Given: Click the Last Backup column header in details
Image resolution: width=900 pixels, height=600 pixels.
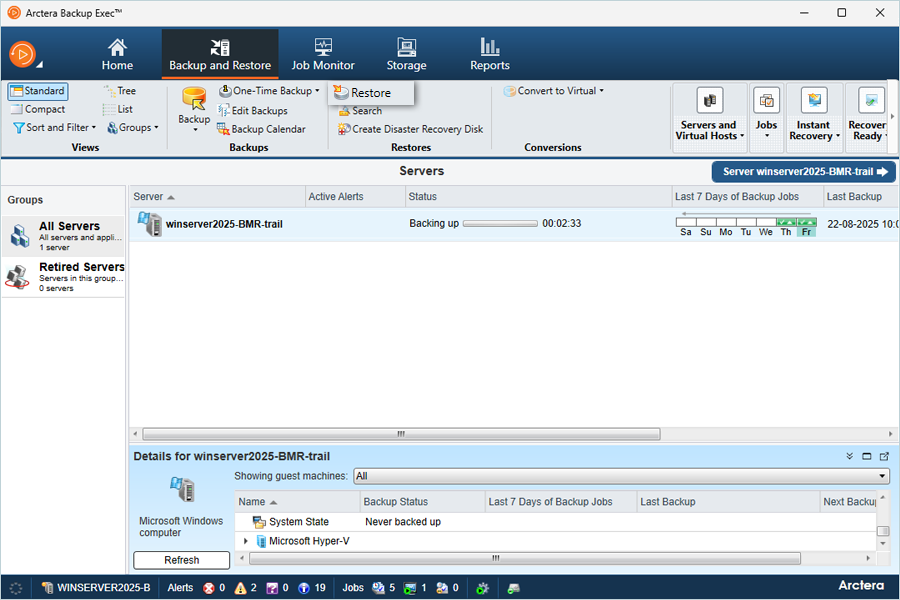Looking at the screenshot, I should pyautogui.click(x=728, y=501).
